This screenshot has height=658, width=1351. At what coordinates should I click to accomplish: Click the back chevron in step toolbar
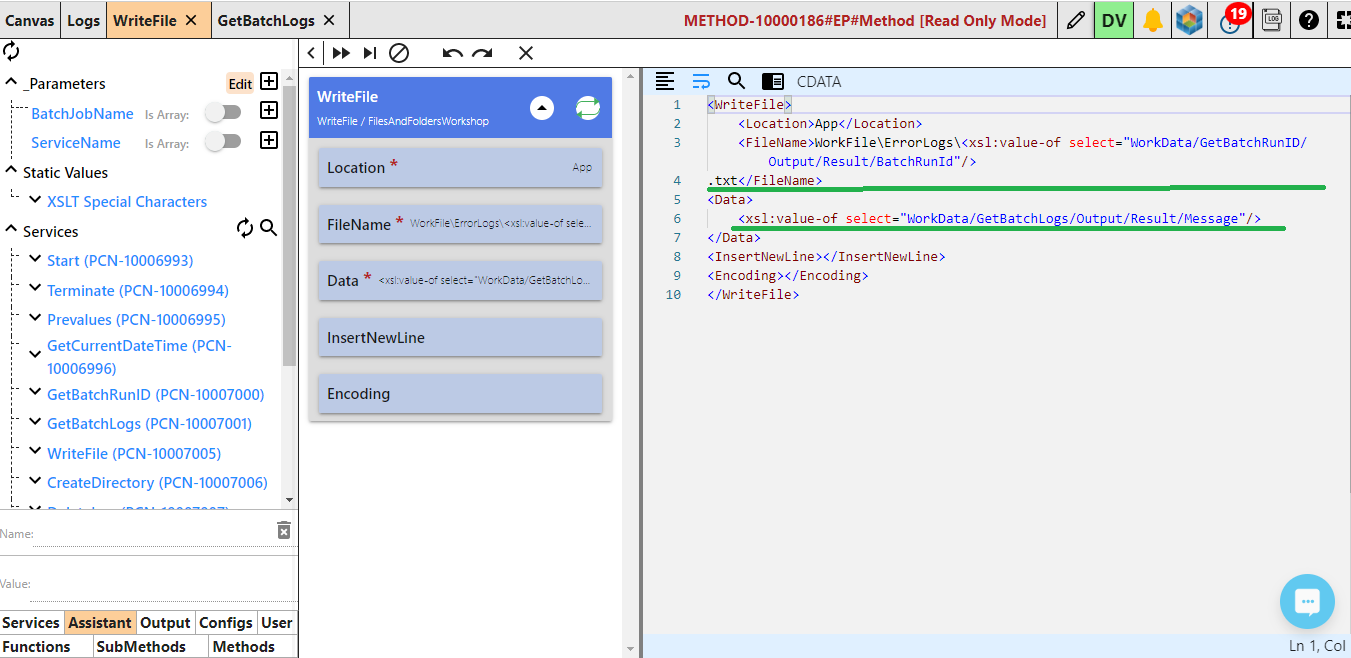[312, 53]
